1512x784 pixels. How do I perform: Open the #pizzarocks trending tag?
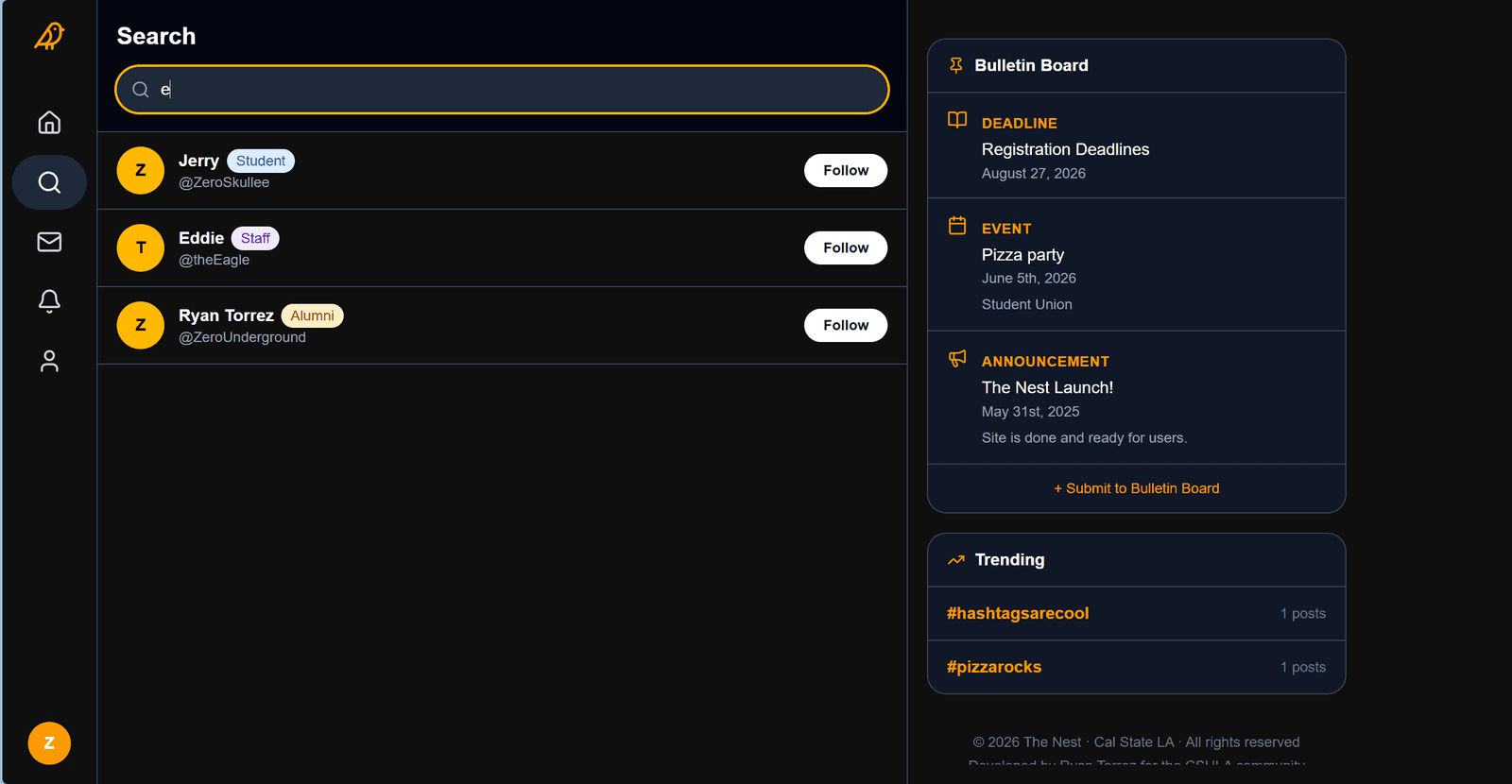pyautogui.click(x=994, y=667)
